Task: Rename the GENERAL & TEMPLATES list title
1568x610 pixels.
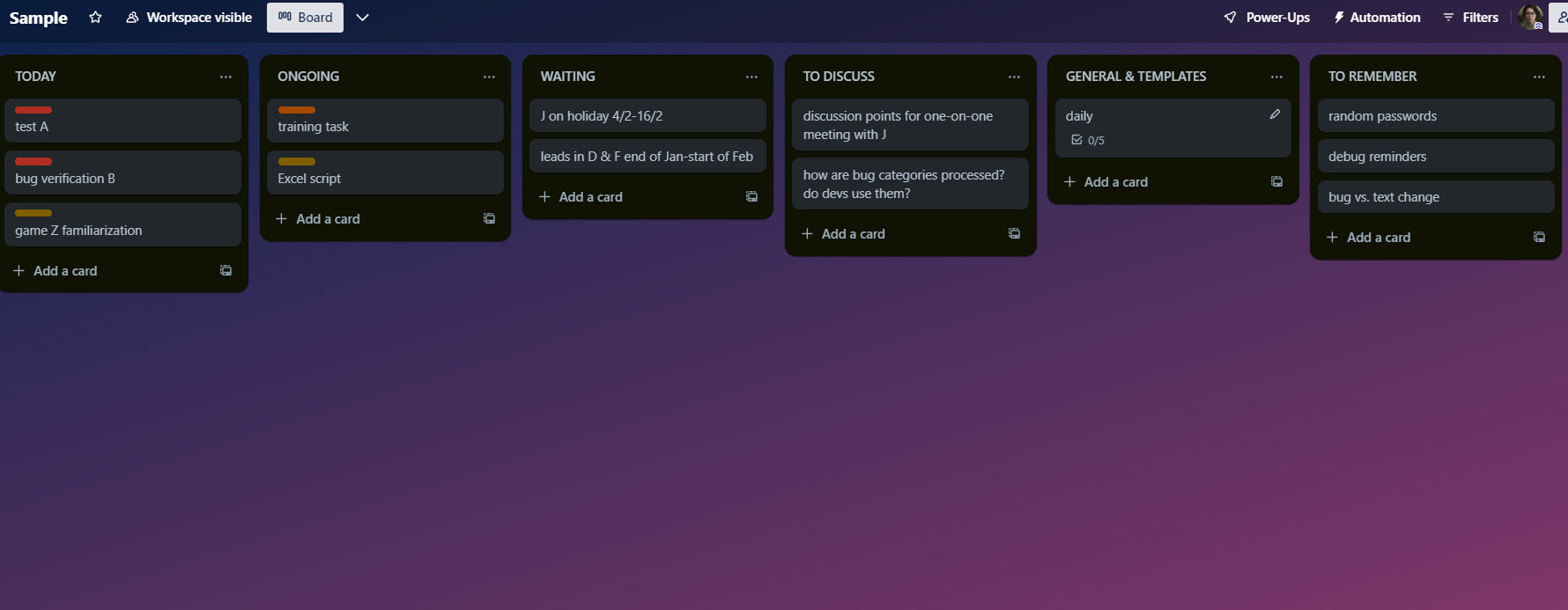Action: 1135,77
